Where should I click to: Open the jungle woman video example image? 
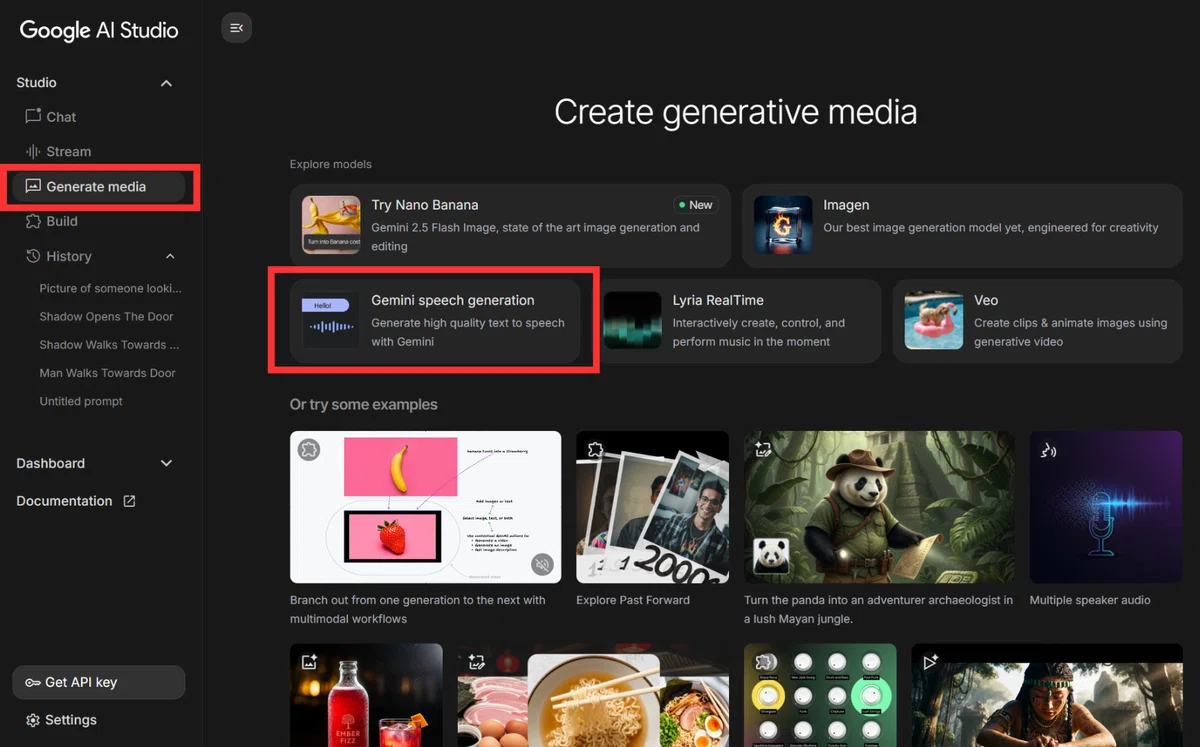[x=1047, y=695]
